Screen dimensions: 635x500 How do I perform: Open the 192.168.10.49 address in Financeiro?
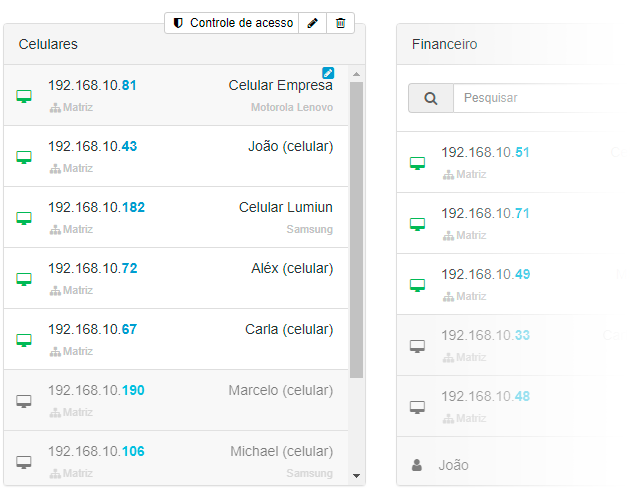[x=485, y=275]
